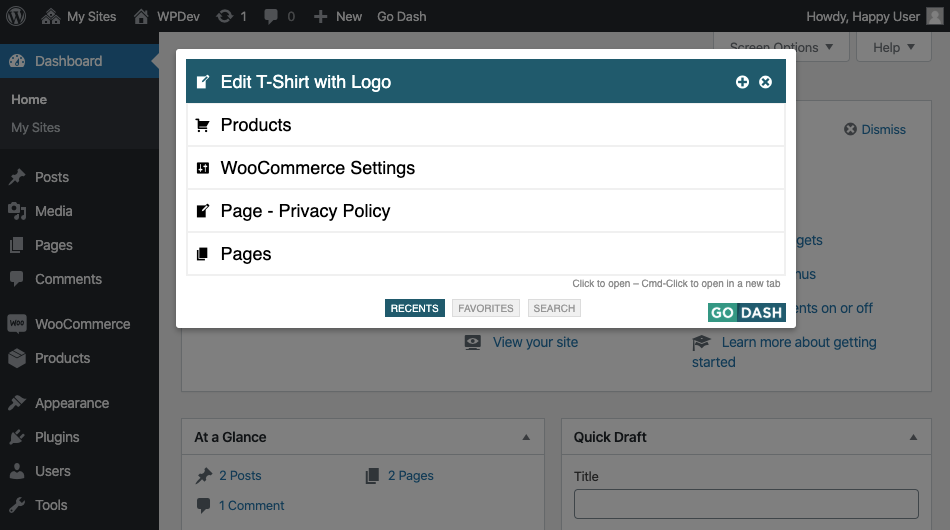Select Dashboard in the sidebar
Screen dimensions: 950x530
point(79,61)
